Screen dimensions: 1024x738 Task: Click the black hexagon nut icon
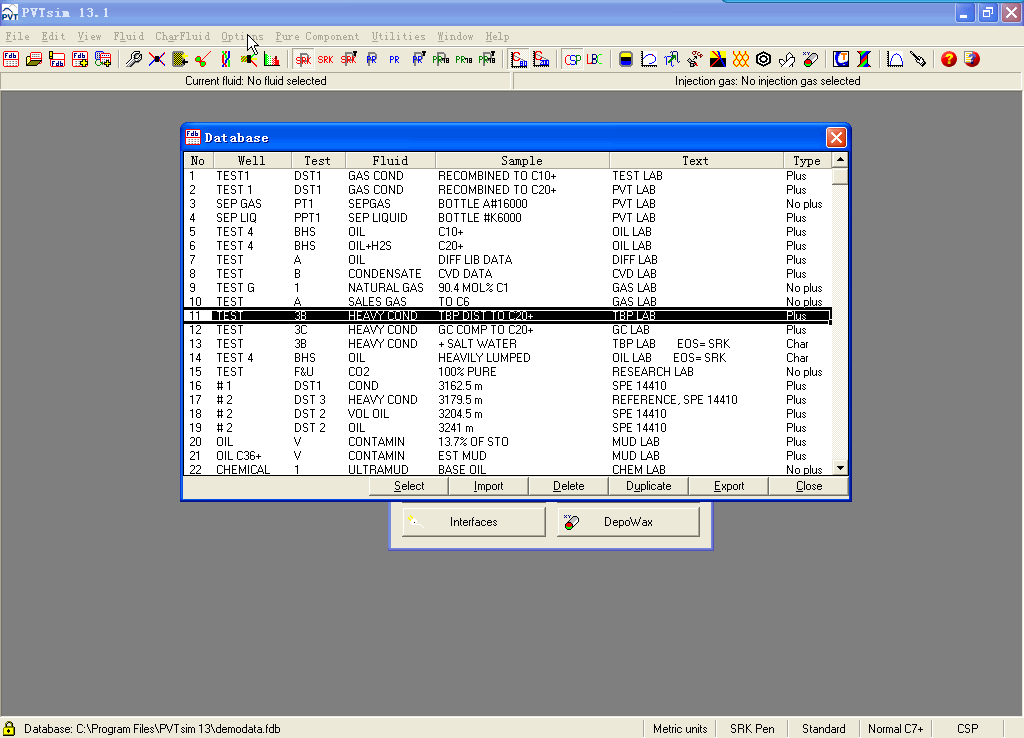click(x=763, y=59)
